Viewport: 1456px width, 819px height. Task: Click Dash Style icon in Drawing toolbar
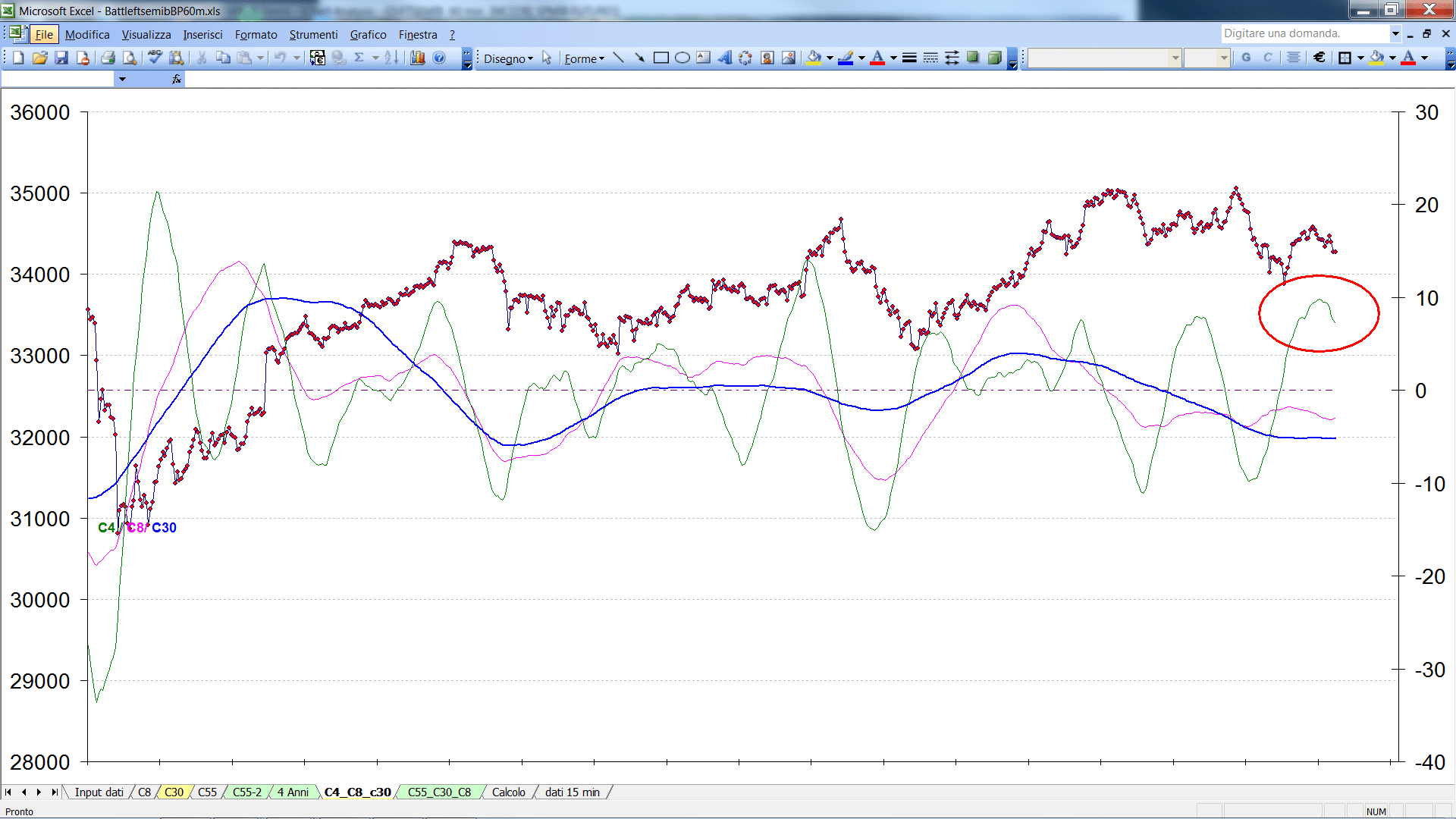point(930,58)
